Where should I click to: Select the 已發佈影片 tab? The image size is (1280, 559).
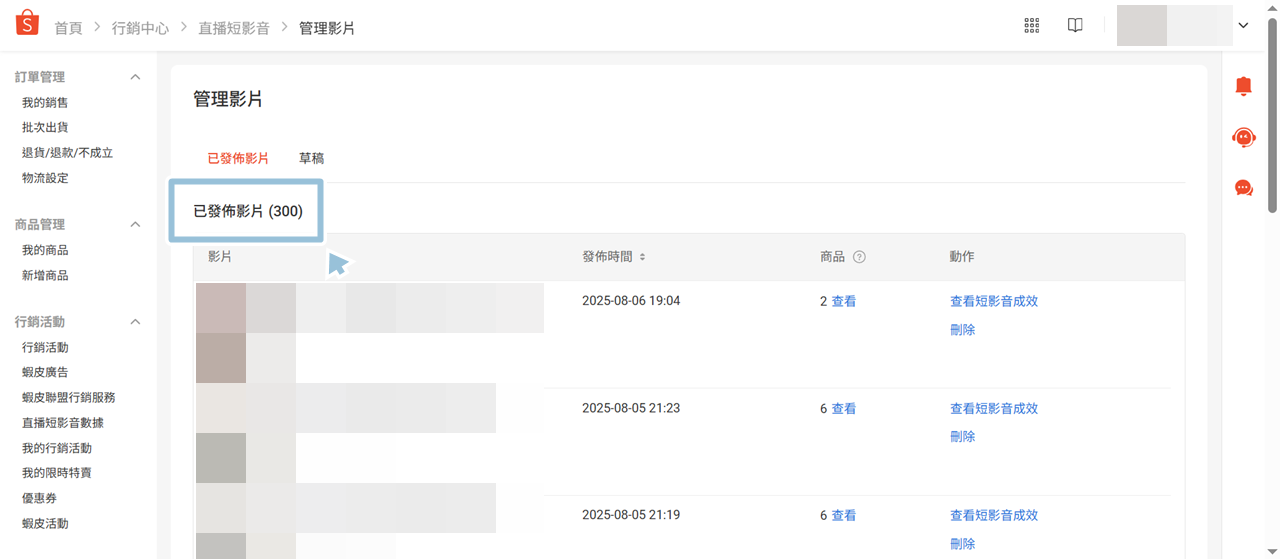(x=238, y=158)
